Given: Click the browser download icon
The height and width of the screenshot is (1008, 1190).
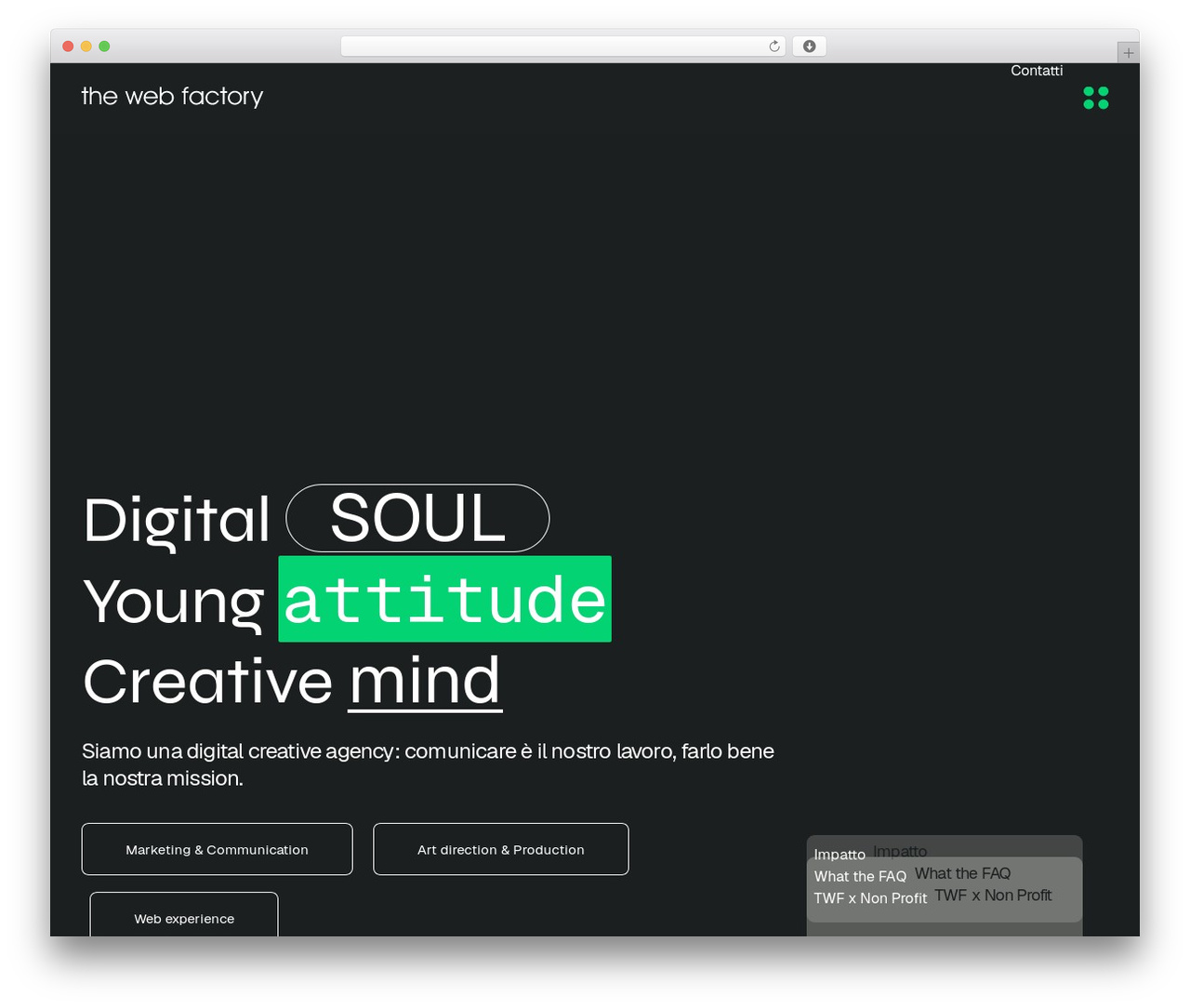Looking at the screenshot, I should pyautogui.click(x=809, y=46).
